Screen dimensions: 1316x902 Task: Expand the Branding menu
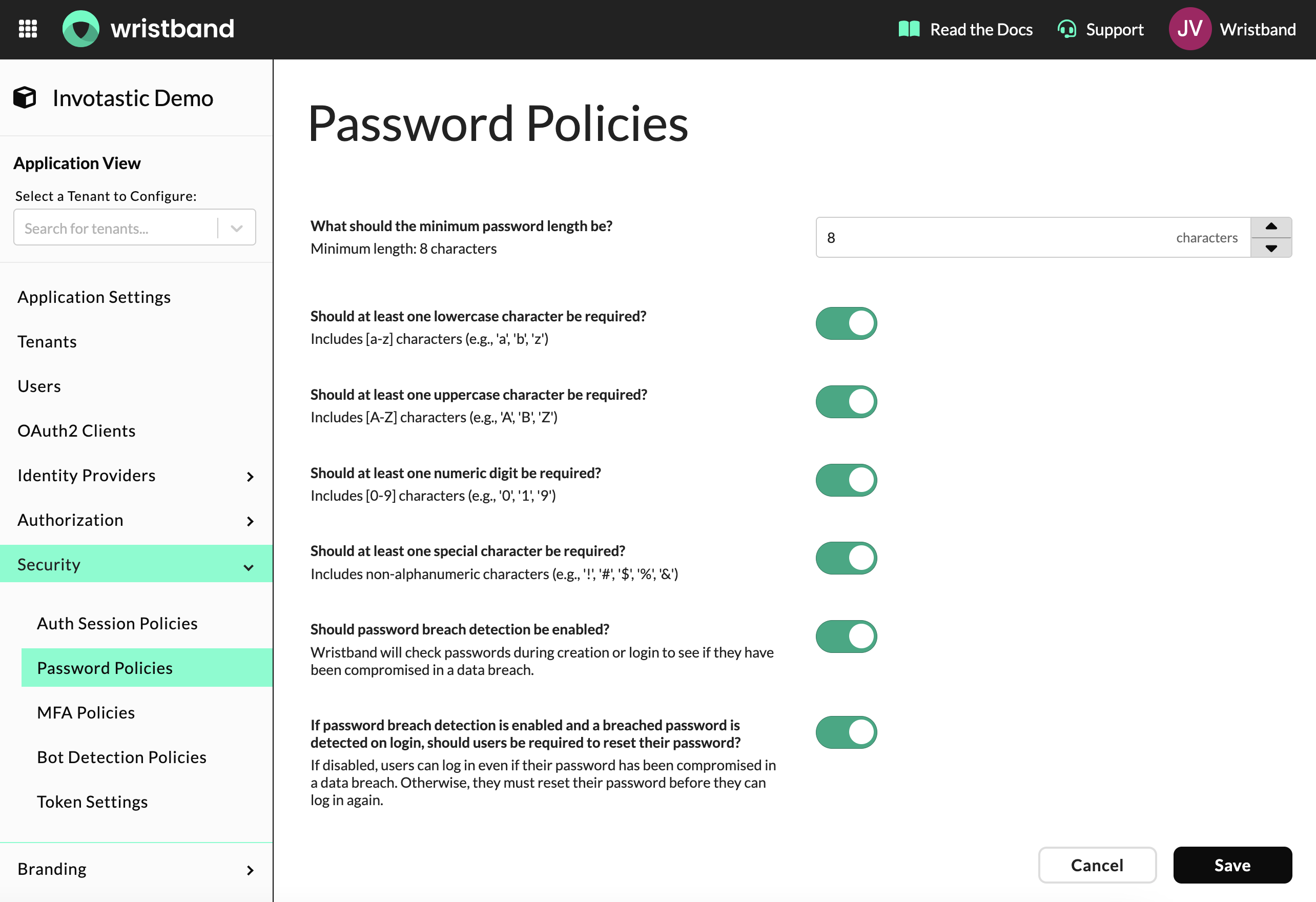click(250, 870)
